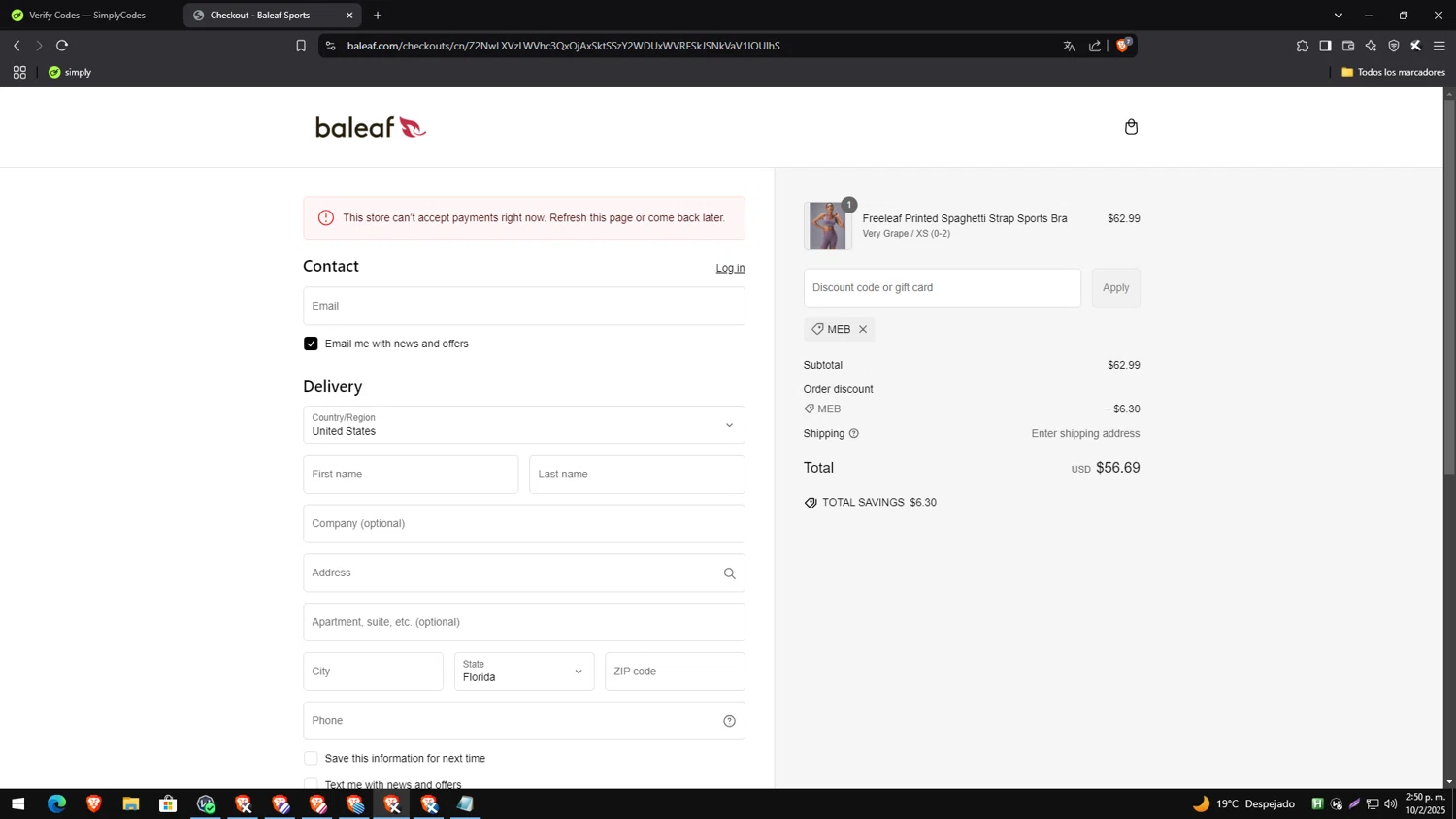Image resolution: width=1456 pixels, height=819 pixels.
Task: Close the Checkout - Baleaf Sports tab
Action: pyautogui.click(x=349, y=16)
